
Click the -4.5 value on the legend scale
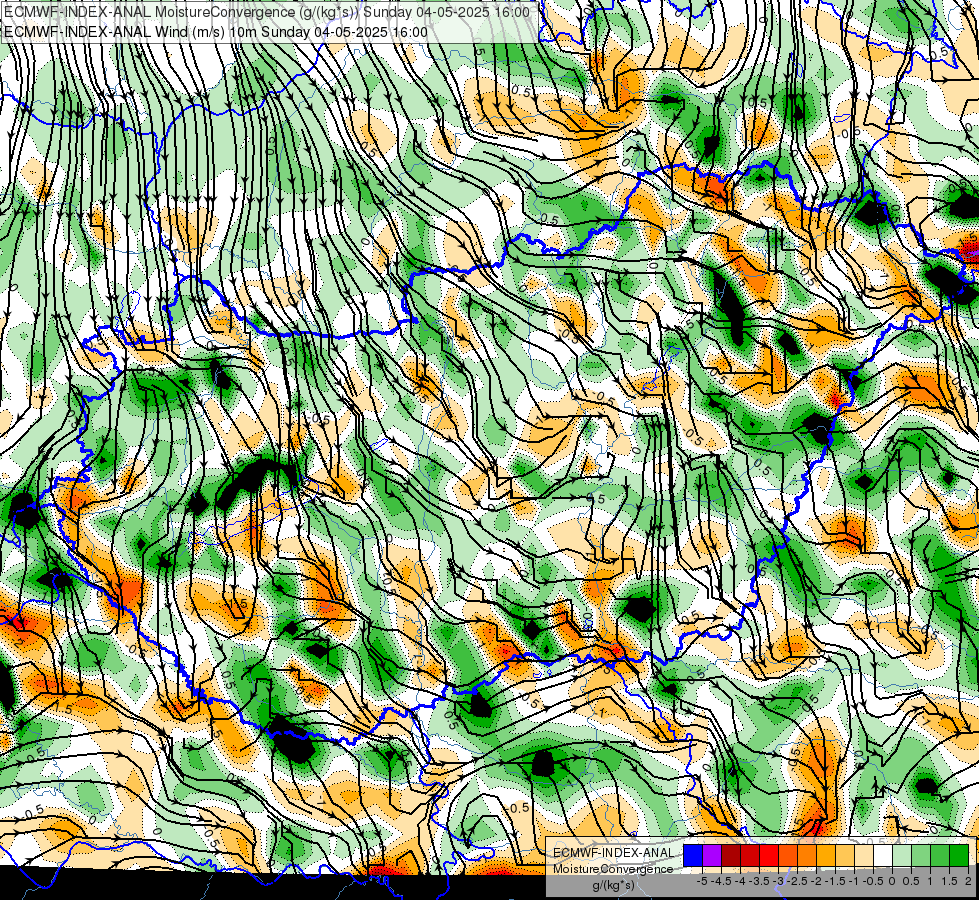(723, 881)
